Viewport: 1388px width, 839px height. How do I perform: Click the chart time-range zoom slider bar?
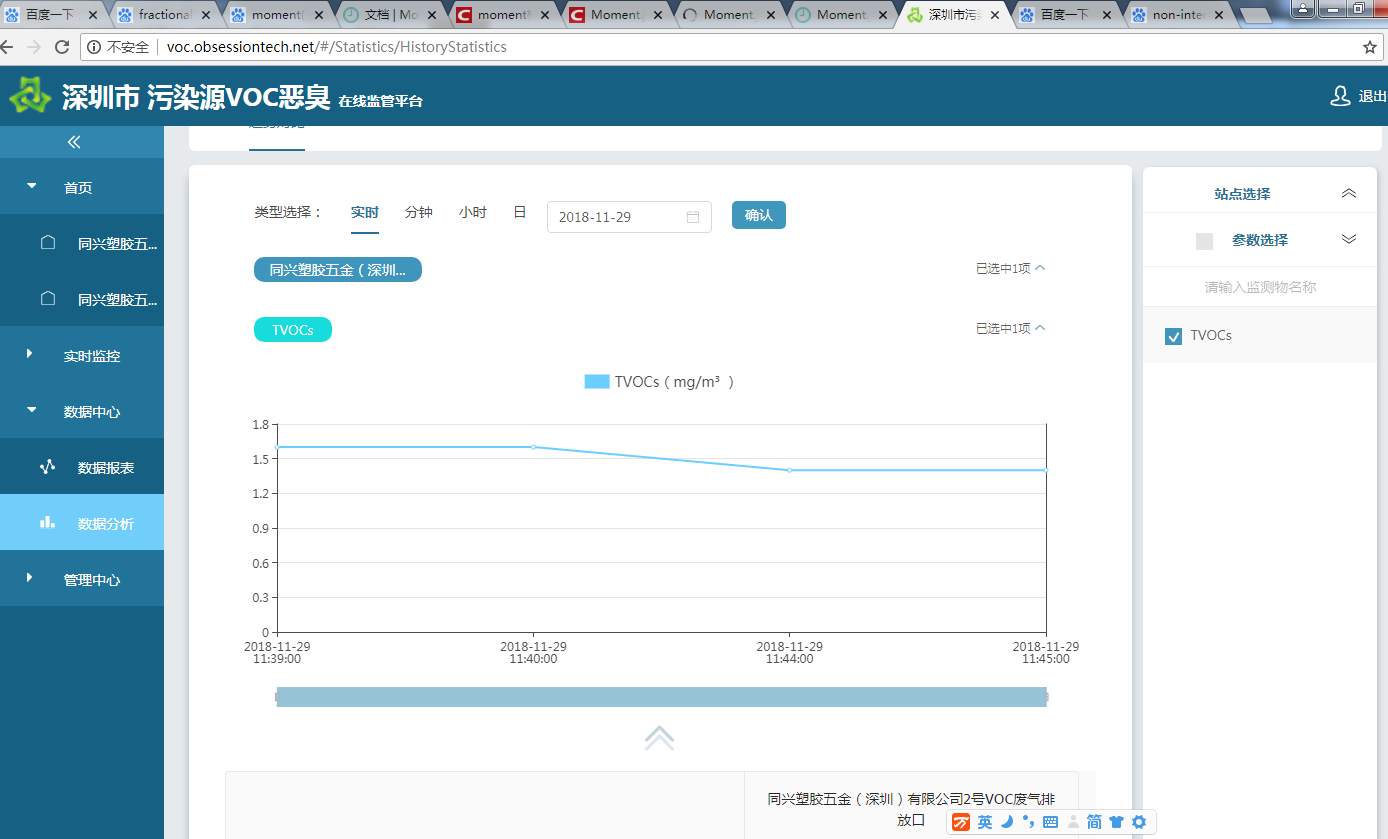[662, 697]
